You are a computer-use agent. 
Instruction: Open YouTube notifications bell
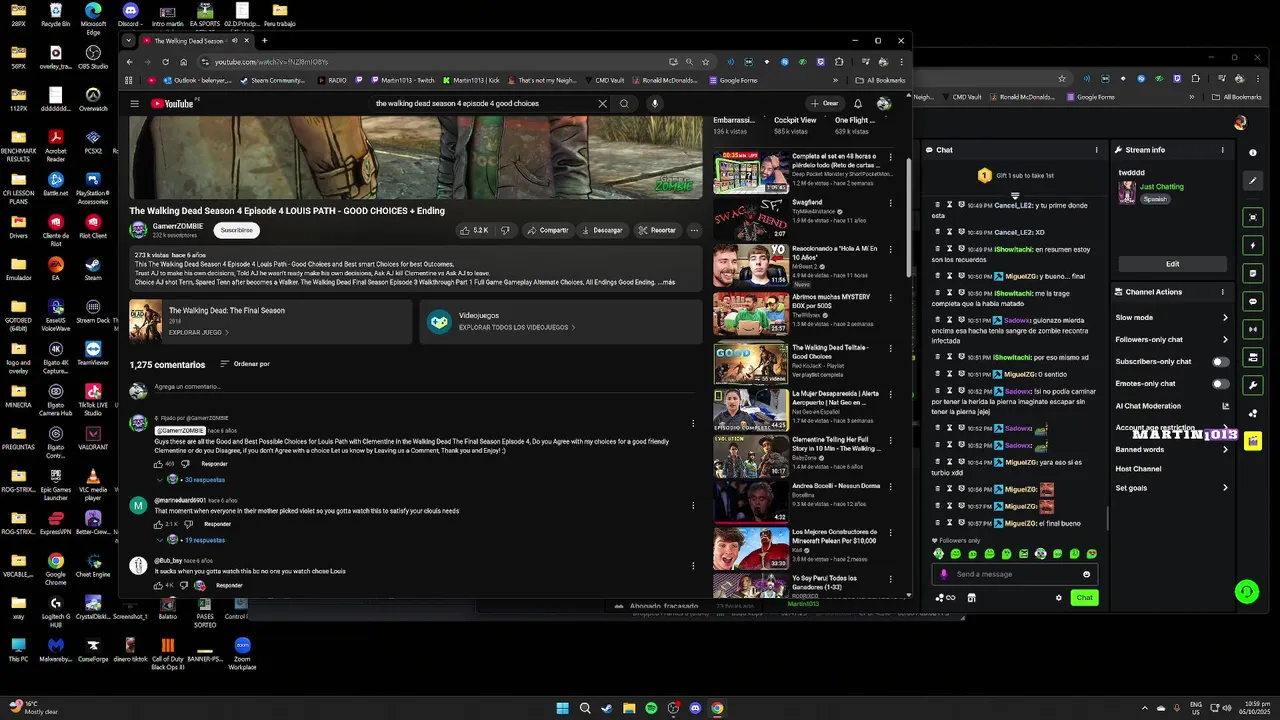857,103
